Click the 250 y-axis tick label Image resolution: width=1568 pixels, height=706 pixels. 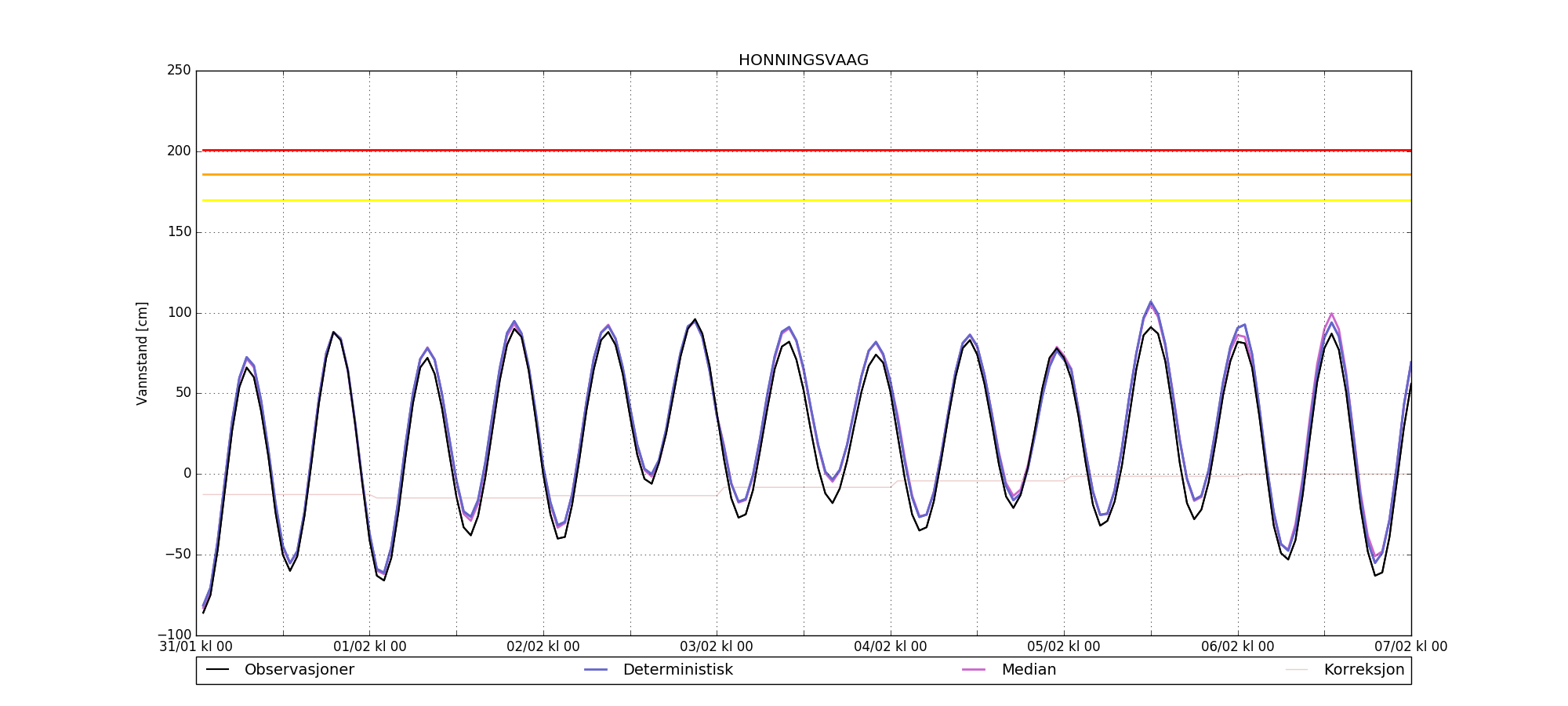[x=179, y=71]
